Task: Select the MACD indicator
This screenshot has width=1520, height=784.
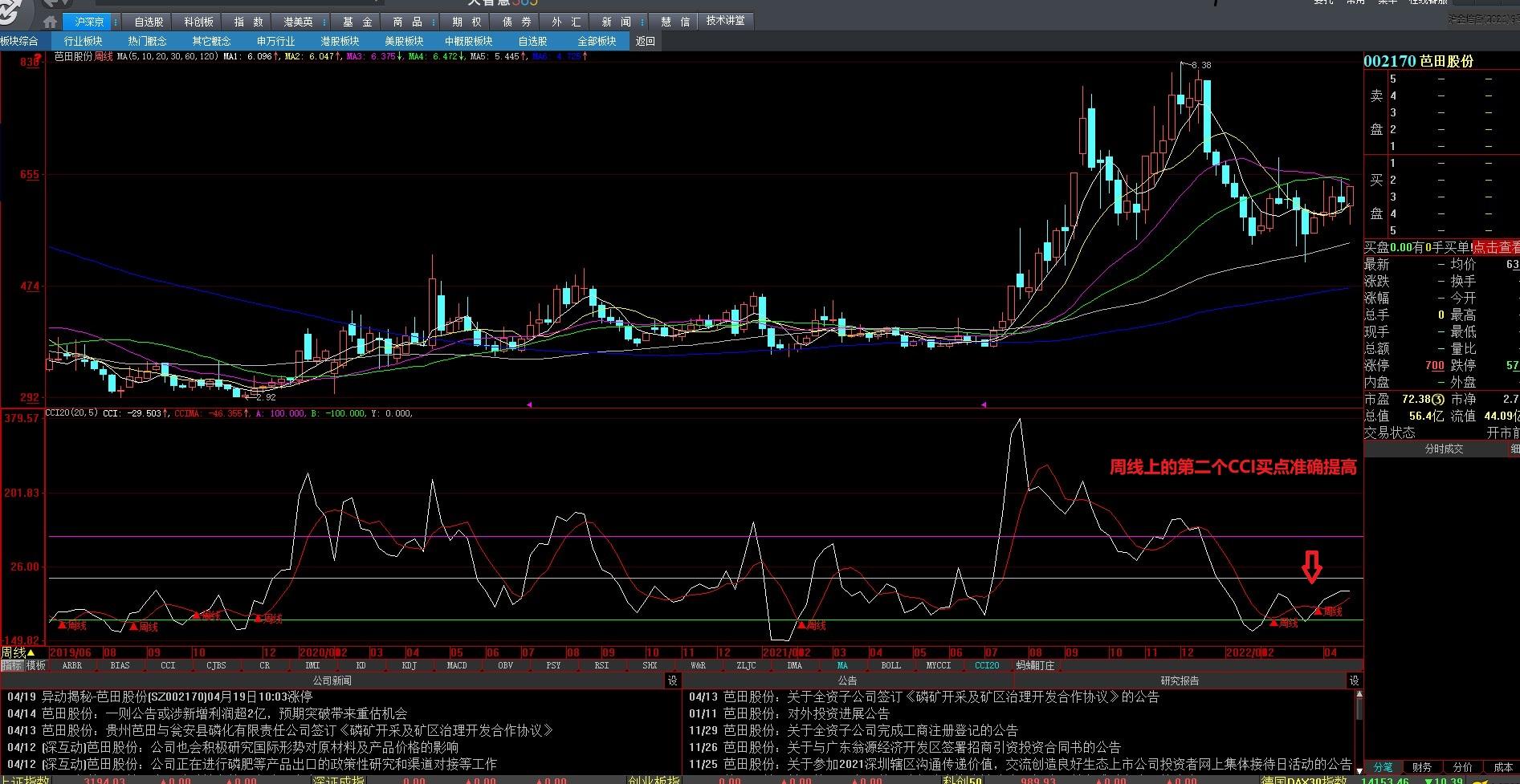Action: coord(457,665)
